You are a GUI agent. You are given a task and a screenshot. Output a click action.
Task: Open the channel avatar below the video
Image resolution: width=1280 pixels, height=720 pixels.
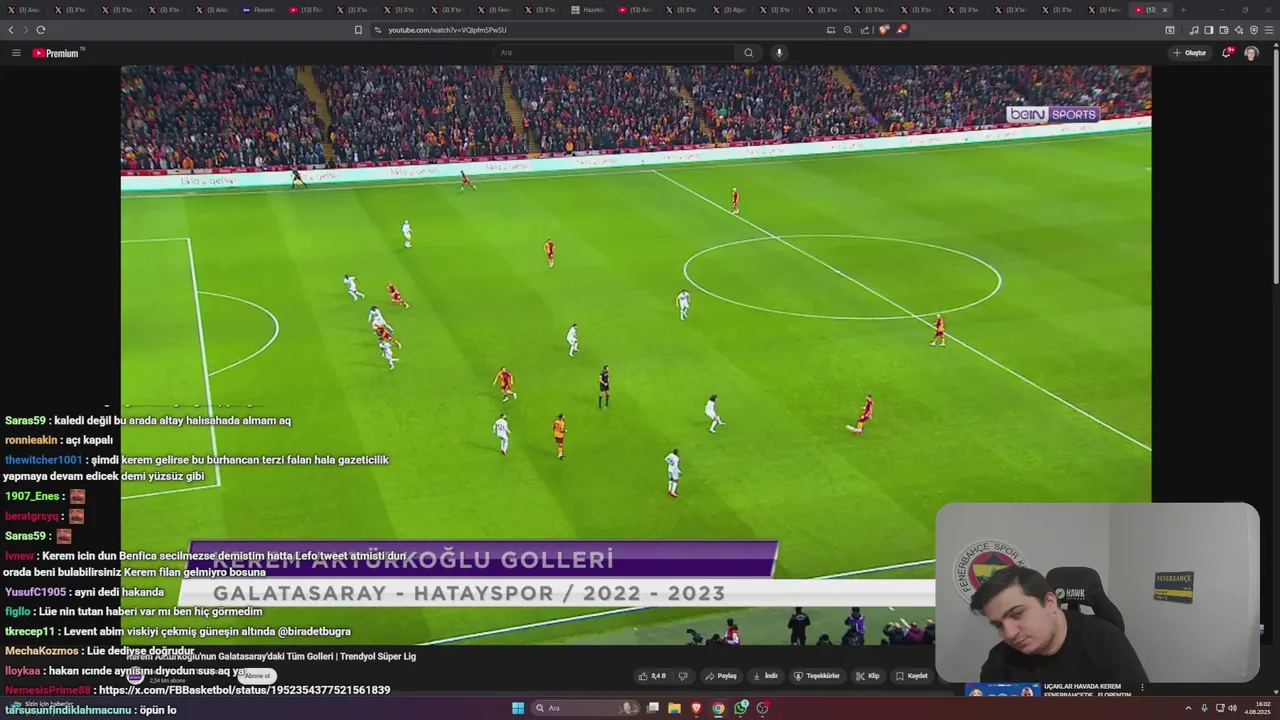135,677
